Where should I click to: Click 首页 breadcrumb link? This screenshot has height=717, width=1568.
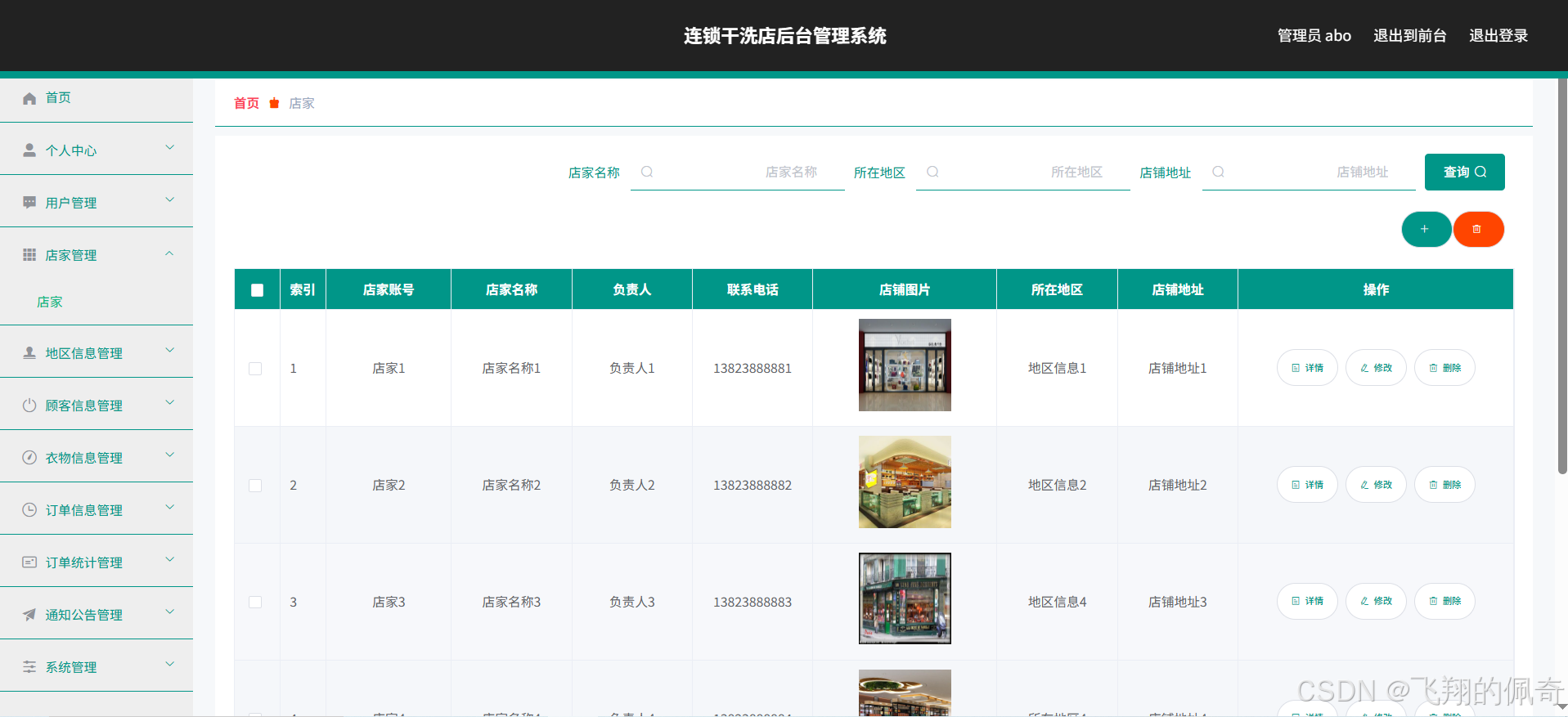pos(246,103)
